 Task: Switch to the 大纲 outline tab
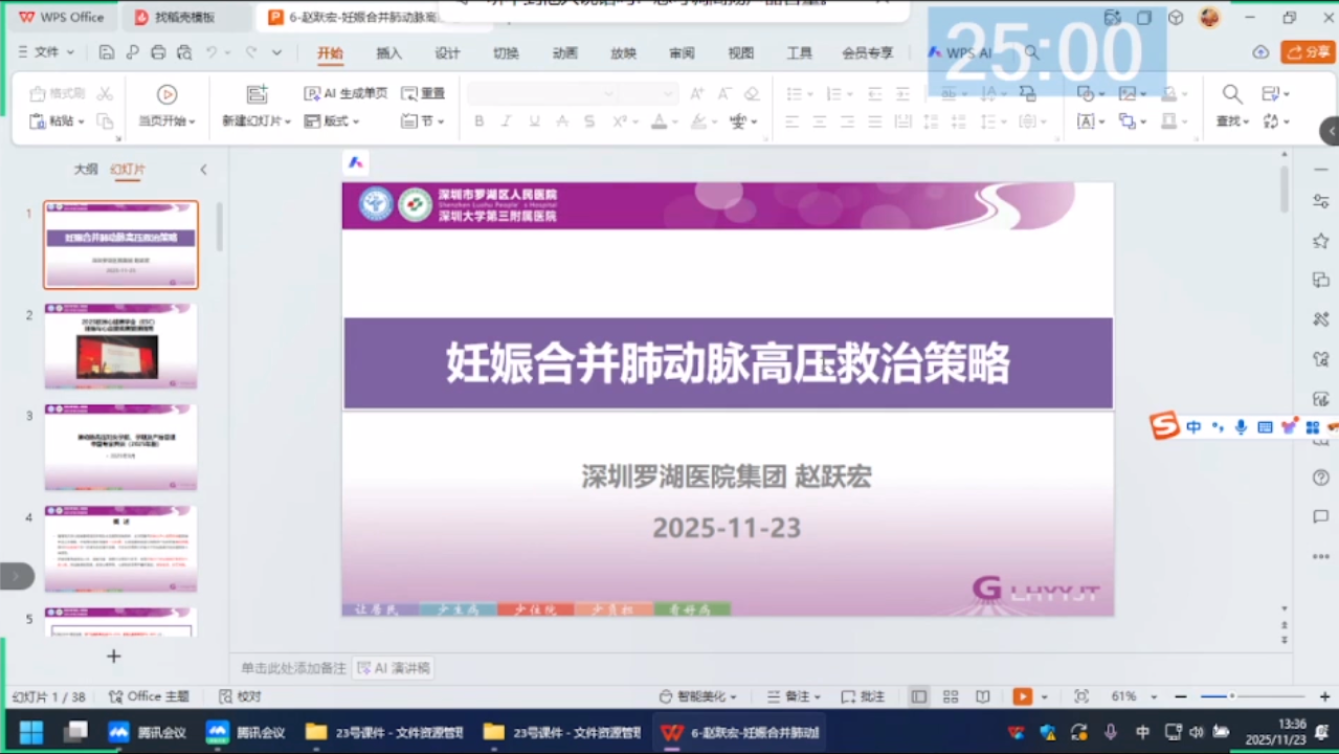pyautogui.click(x=86, y=170)
